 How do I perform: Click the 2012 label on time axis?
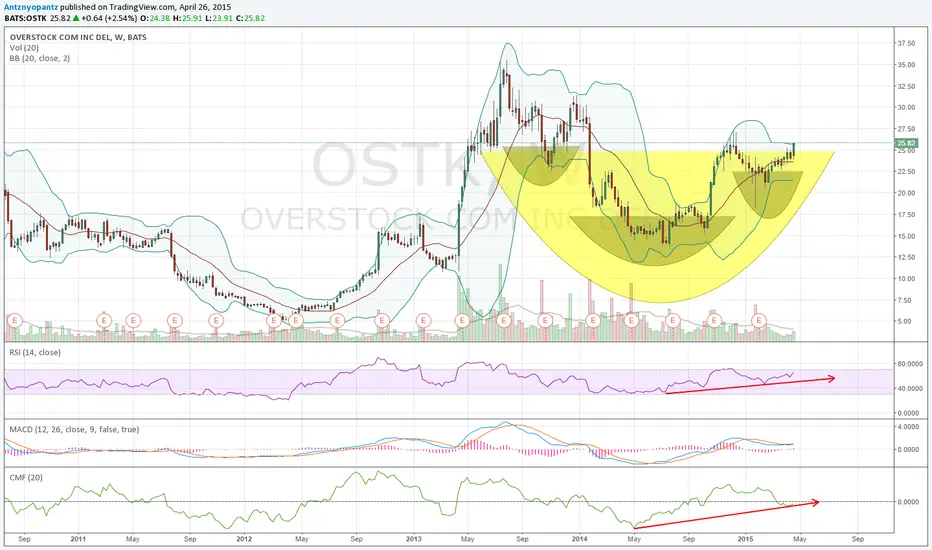244,539
